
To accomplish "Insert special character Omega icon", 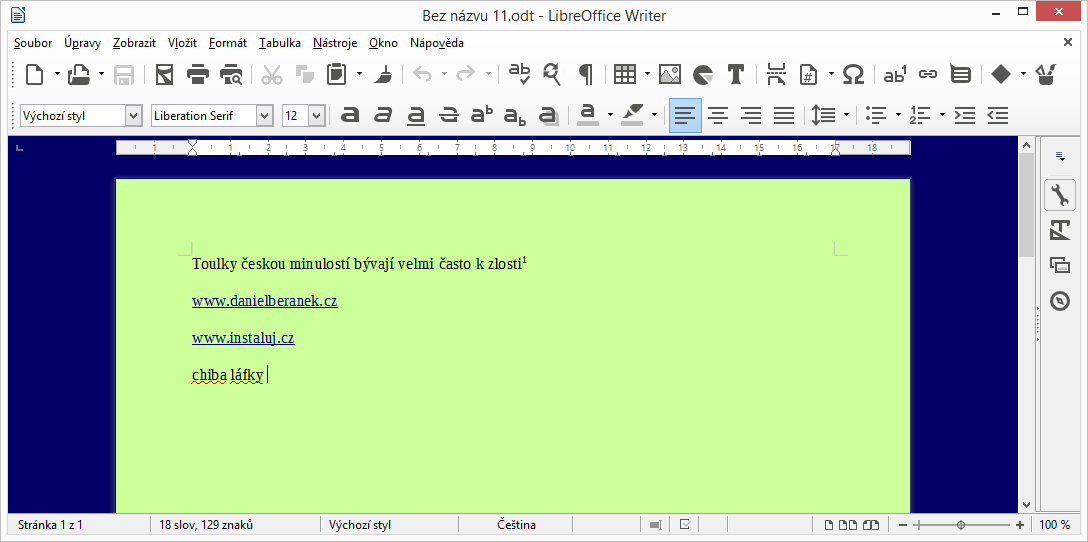I will tap(853, 74).
